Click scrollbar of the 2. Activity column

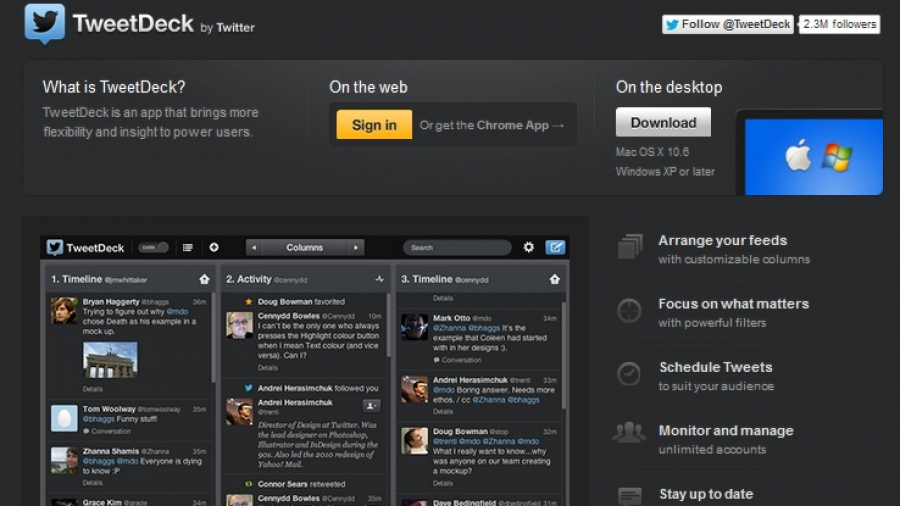pos(388,325)
